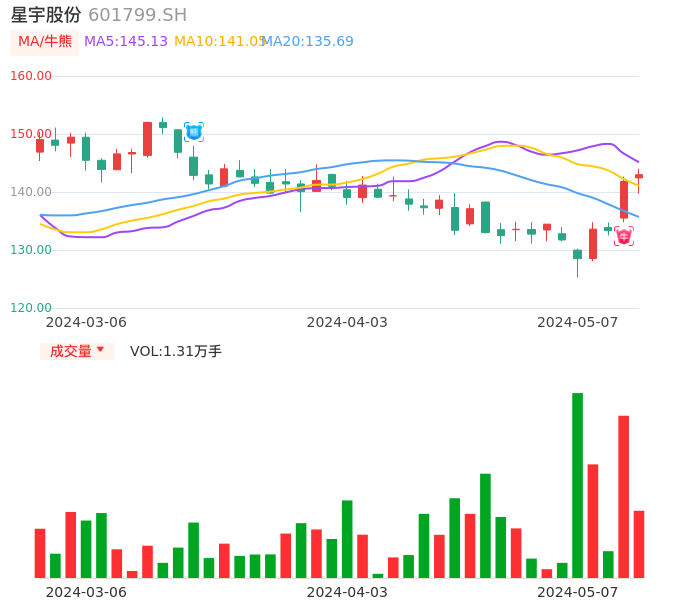Click the 2024-03-06 date under the price chart
The image size is (686, 606).
87,322
